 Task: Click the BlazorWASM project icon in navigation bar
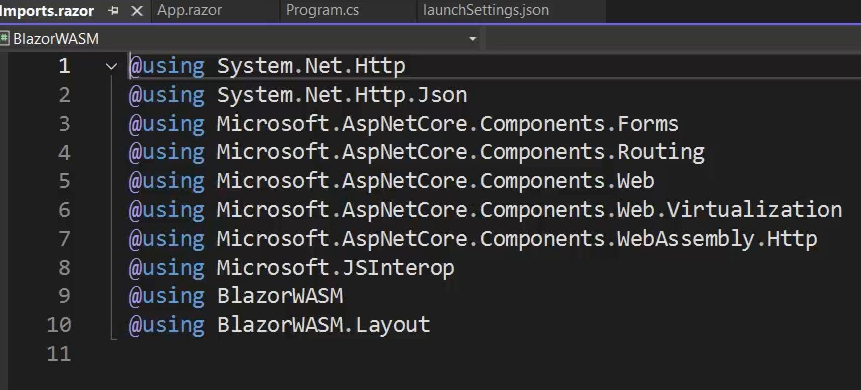5,39
